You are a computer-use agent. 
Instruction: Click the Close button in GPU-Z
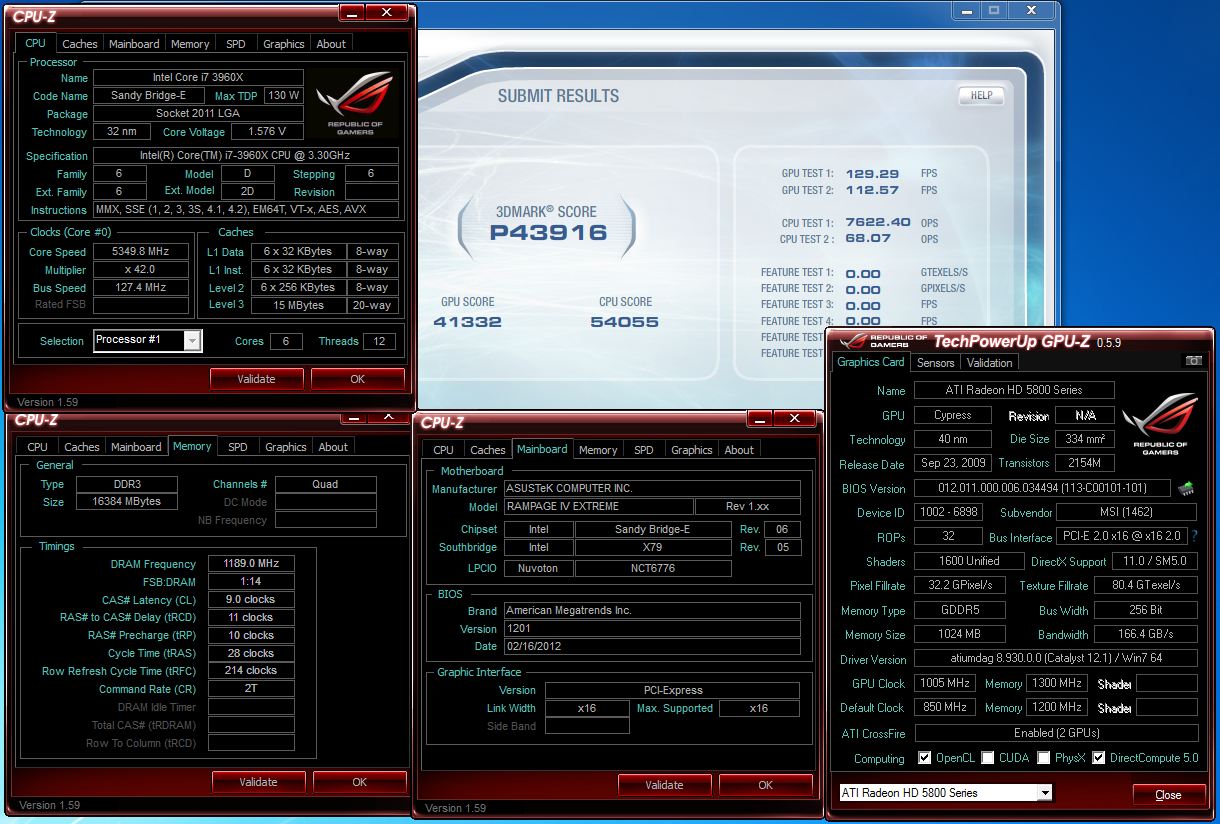1168,795
